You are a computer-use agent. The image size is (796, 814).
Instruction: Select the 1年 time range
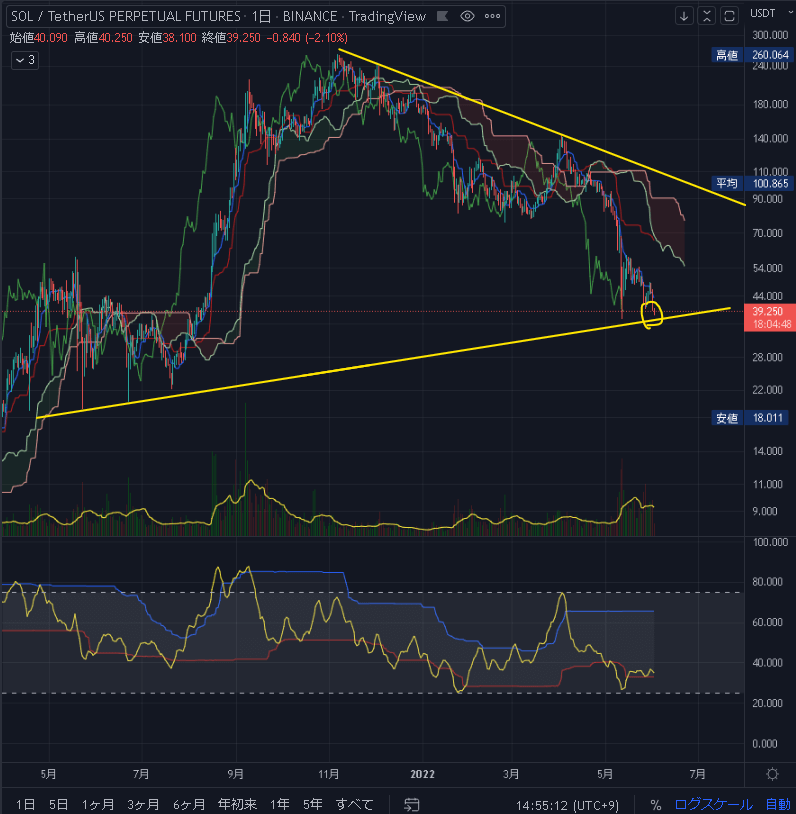click(280, 804)
